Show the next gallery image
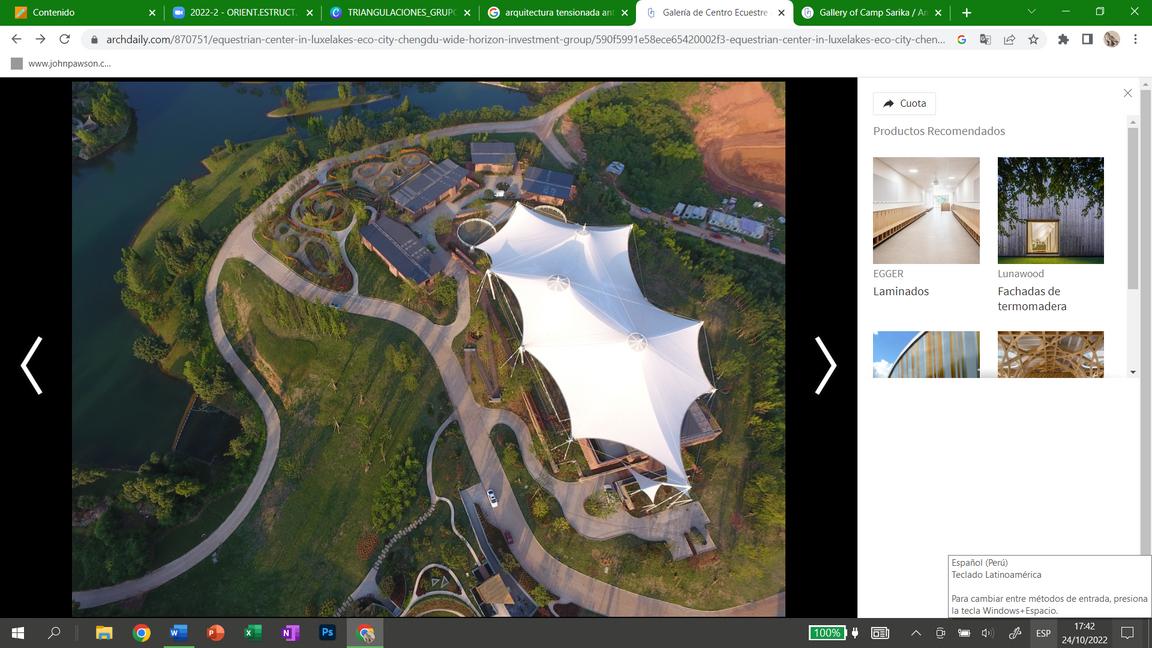This screenshot has height=648, width=1152. point(825,365)
